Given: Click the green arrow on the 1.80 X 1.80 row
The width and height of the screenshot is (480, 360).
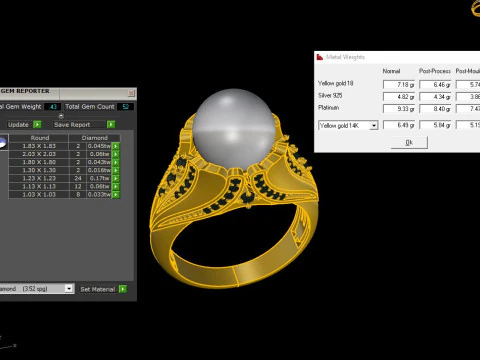Looking at the screenshot, I should click(x=116, y=162).
